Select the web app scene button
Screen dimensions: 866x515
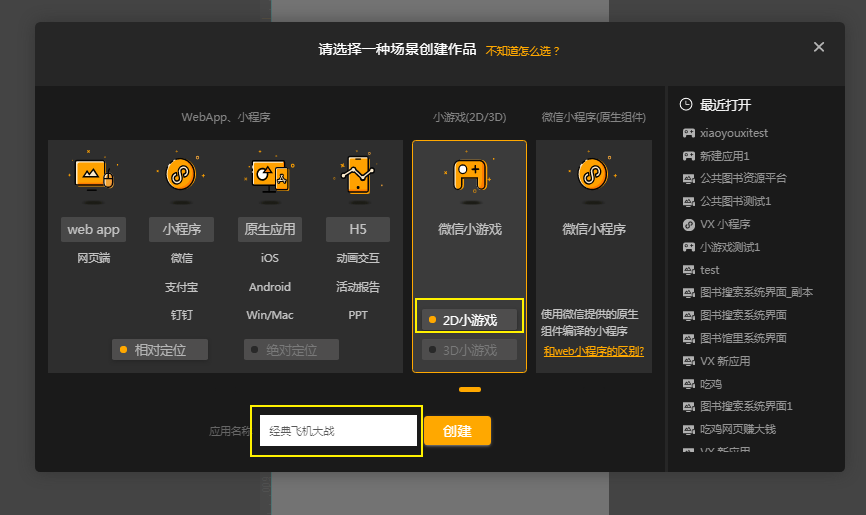coord(93,229)
